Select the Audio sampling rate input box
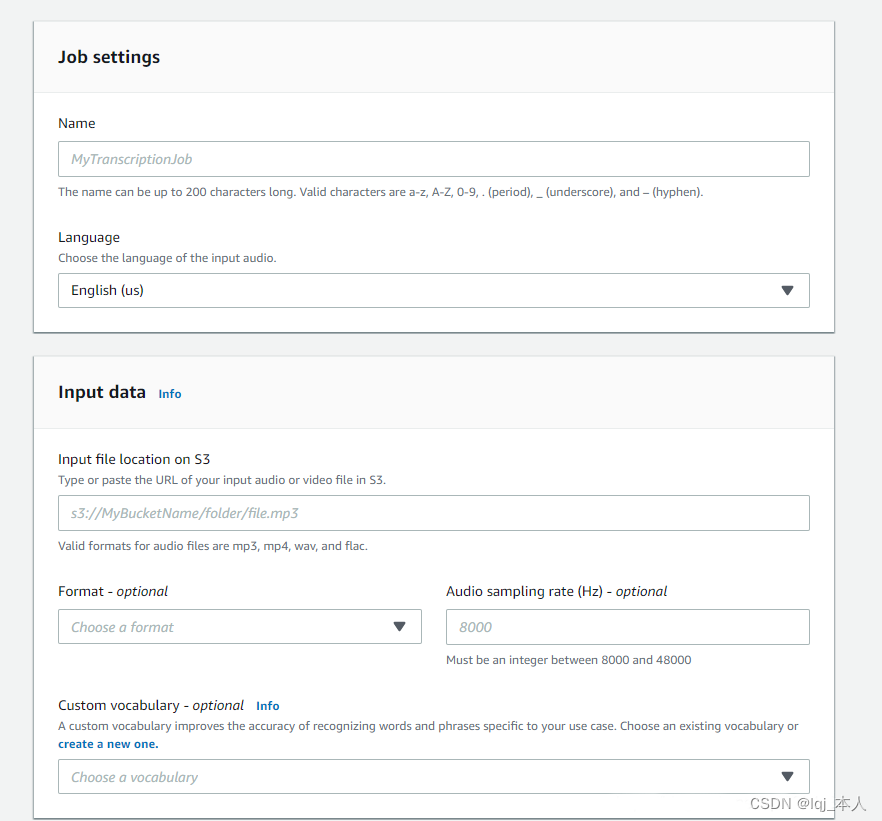Image resolution: width=882 pixels, height=821 pixels. [627, 627]
